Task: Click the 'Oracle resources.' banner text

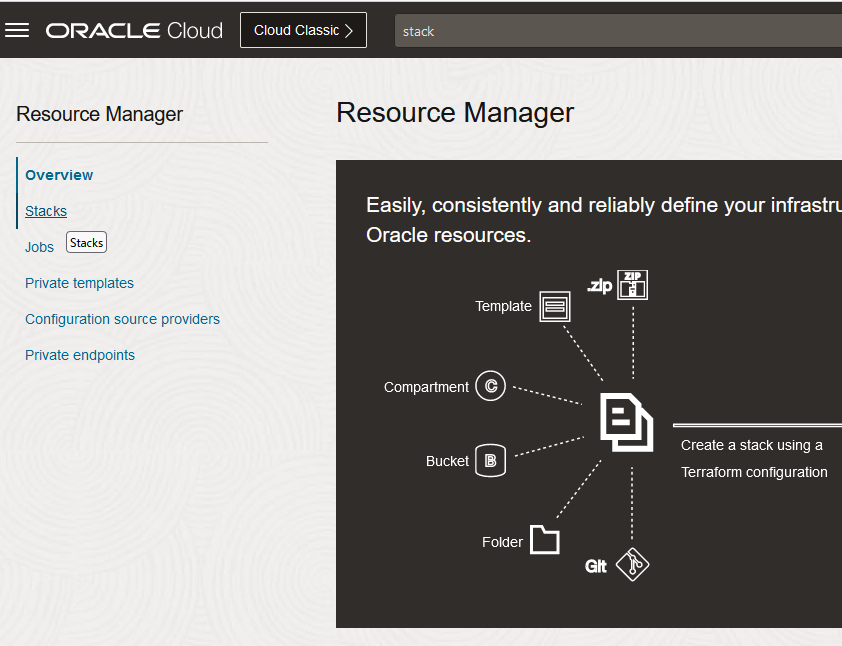Action: [x=448, y=235]
